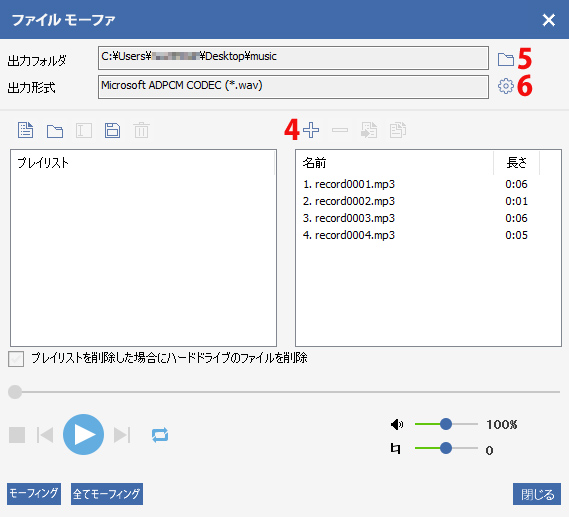Screen dimensions: 569x517
Task: Click the remove file minus icon
Action: (x=340, y=130)
